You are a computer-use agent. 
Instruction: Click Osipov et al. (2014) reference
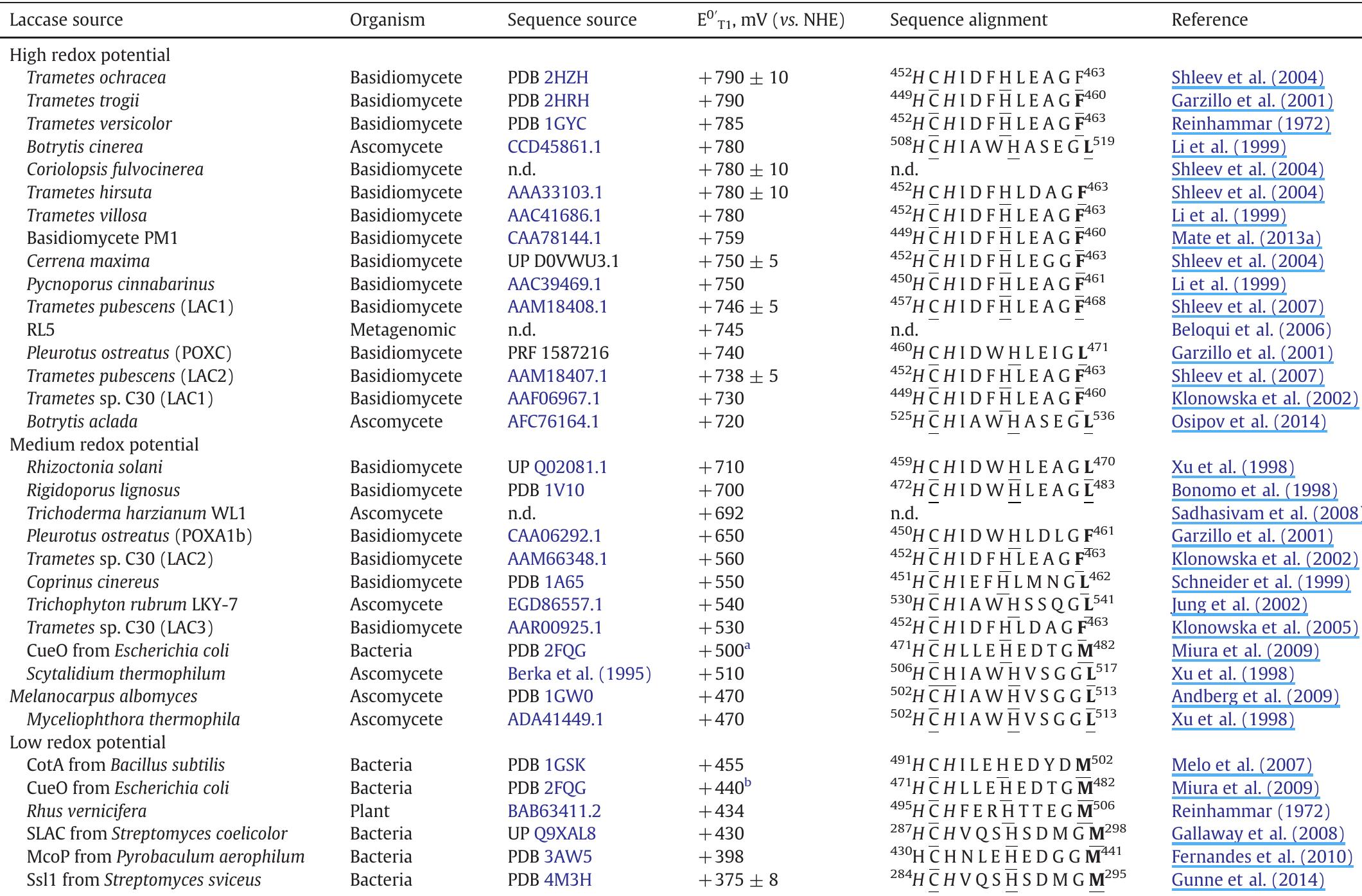(1248, 422)
